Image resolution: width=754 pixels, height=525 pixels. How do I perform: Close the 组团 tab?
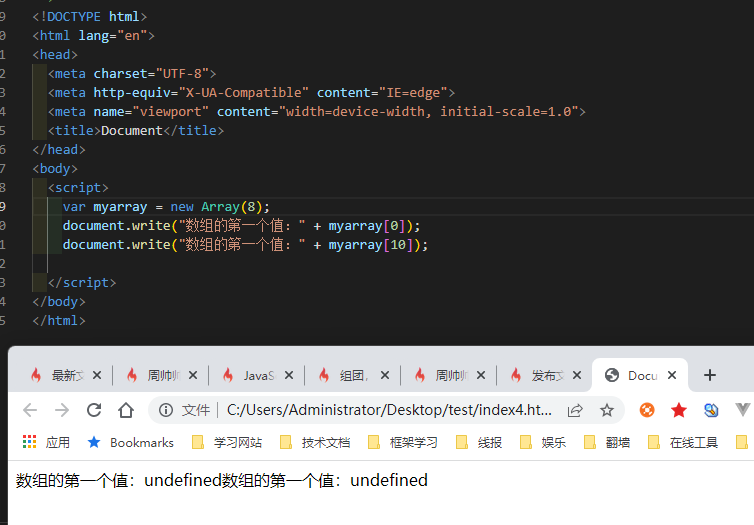point(385,375)
